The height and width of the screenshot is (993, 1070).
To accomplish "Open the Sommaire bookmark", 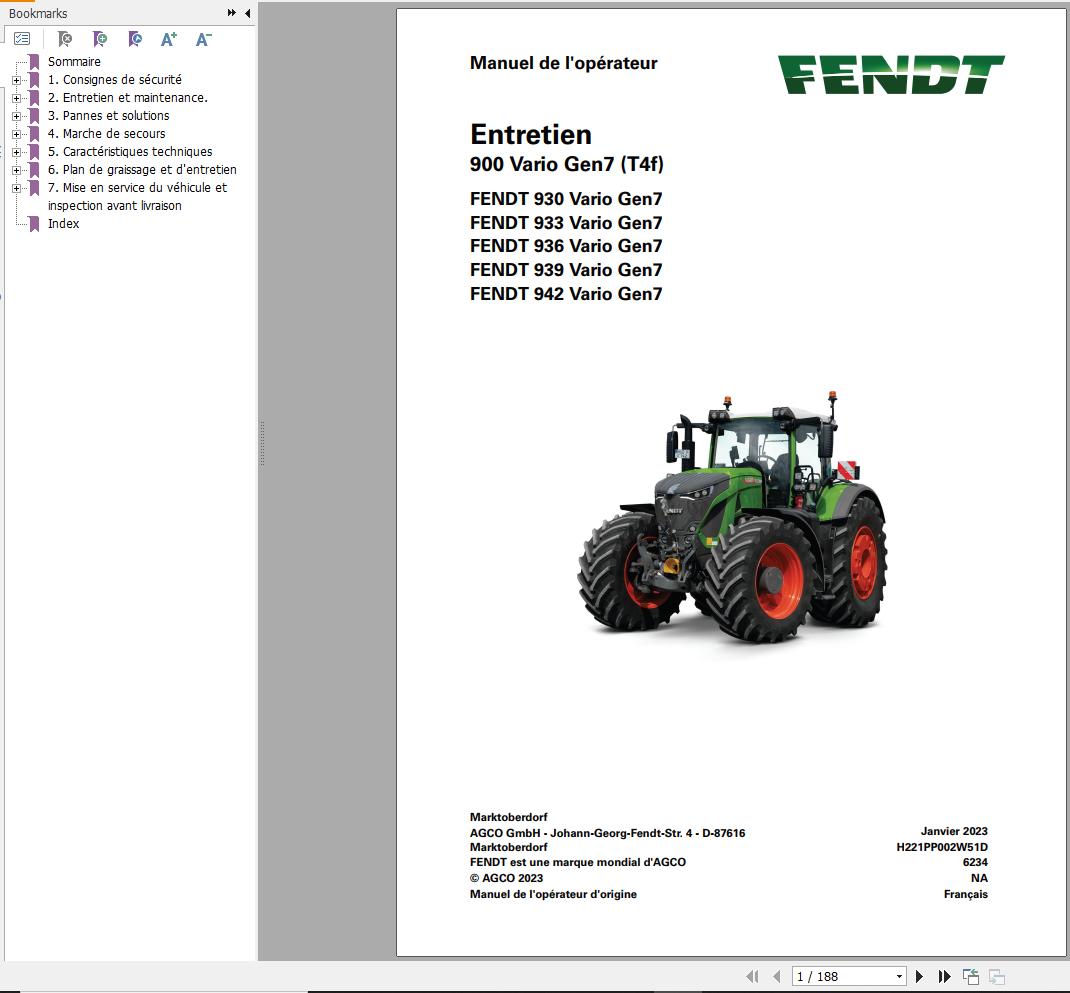I will [74, 61].
